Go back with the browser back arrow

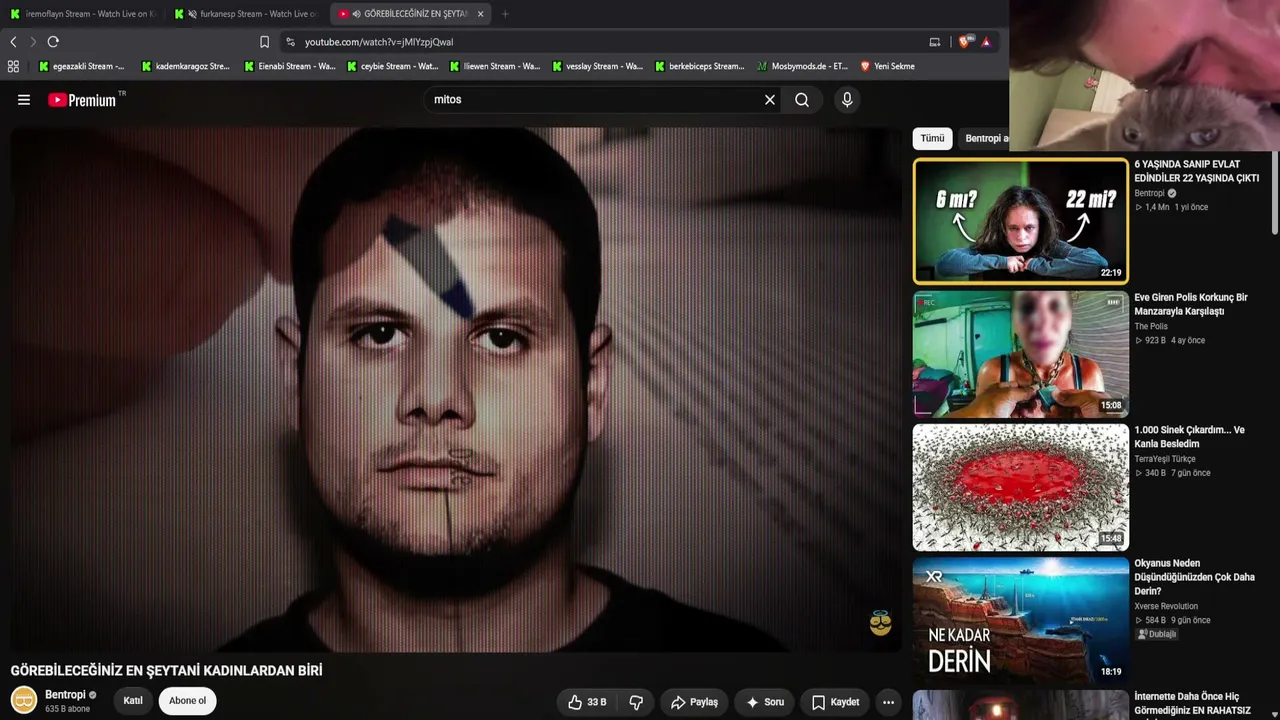[13, 42]
